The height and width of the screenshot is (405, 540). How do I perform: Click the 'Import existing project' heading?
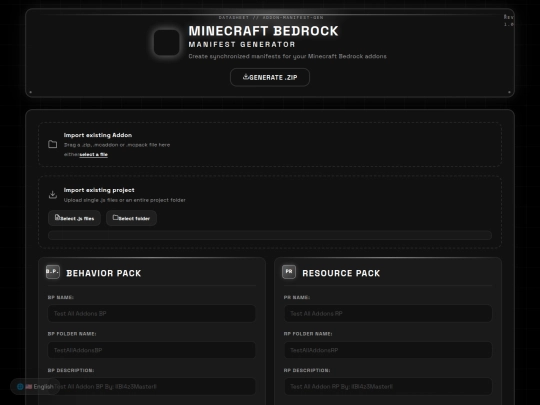click(x=99, y=190)
